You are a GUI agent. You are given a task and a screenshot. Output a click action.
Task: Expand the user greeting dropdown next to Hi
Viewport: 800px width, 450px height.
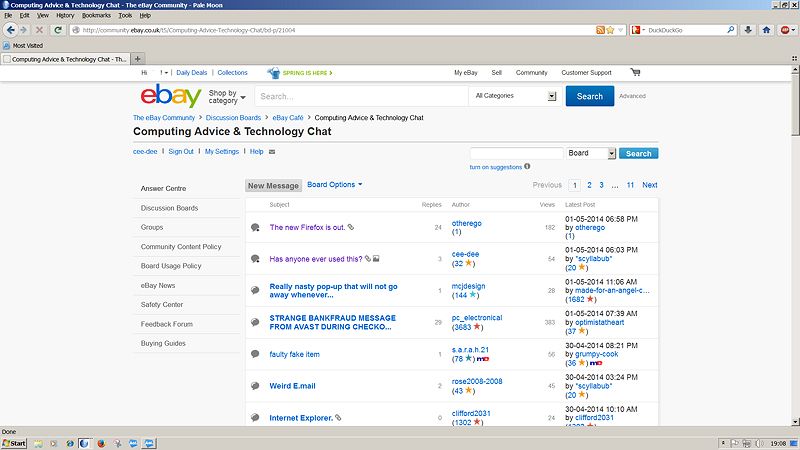164,73
